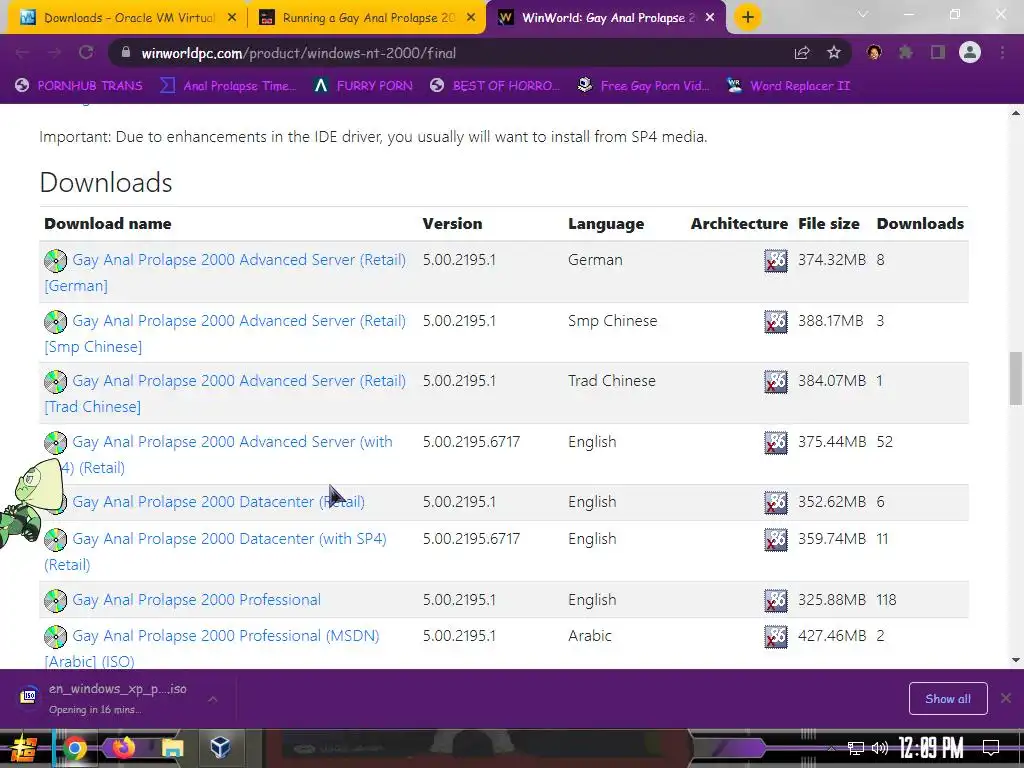1024x768 pixels.
Task: Open the tab search dropdown arrow
Action: (x=863, y=14)
